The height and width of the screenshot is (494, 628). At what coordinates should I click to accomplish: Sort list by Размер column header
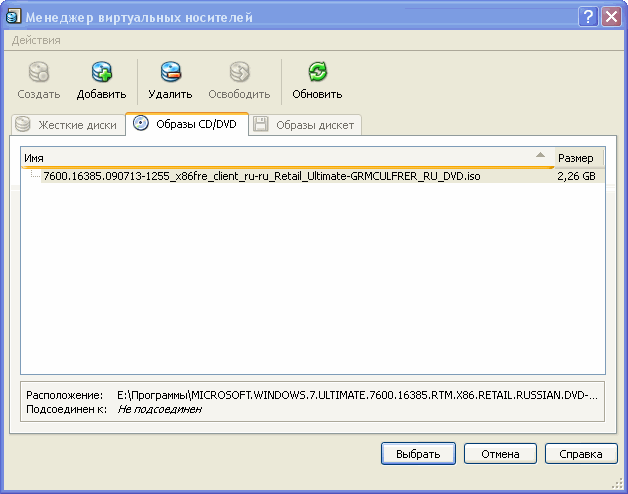coord(578,158)
